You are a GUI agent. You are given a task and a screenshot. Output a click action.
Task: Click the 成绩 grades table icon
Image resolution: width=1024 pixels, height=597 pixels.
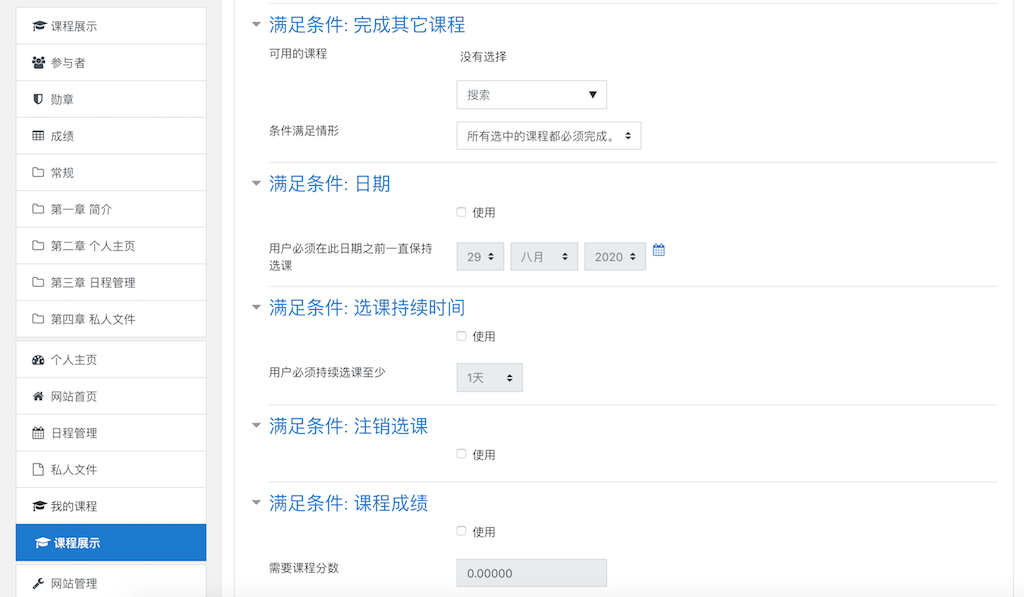tap(39, 136)
